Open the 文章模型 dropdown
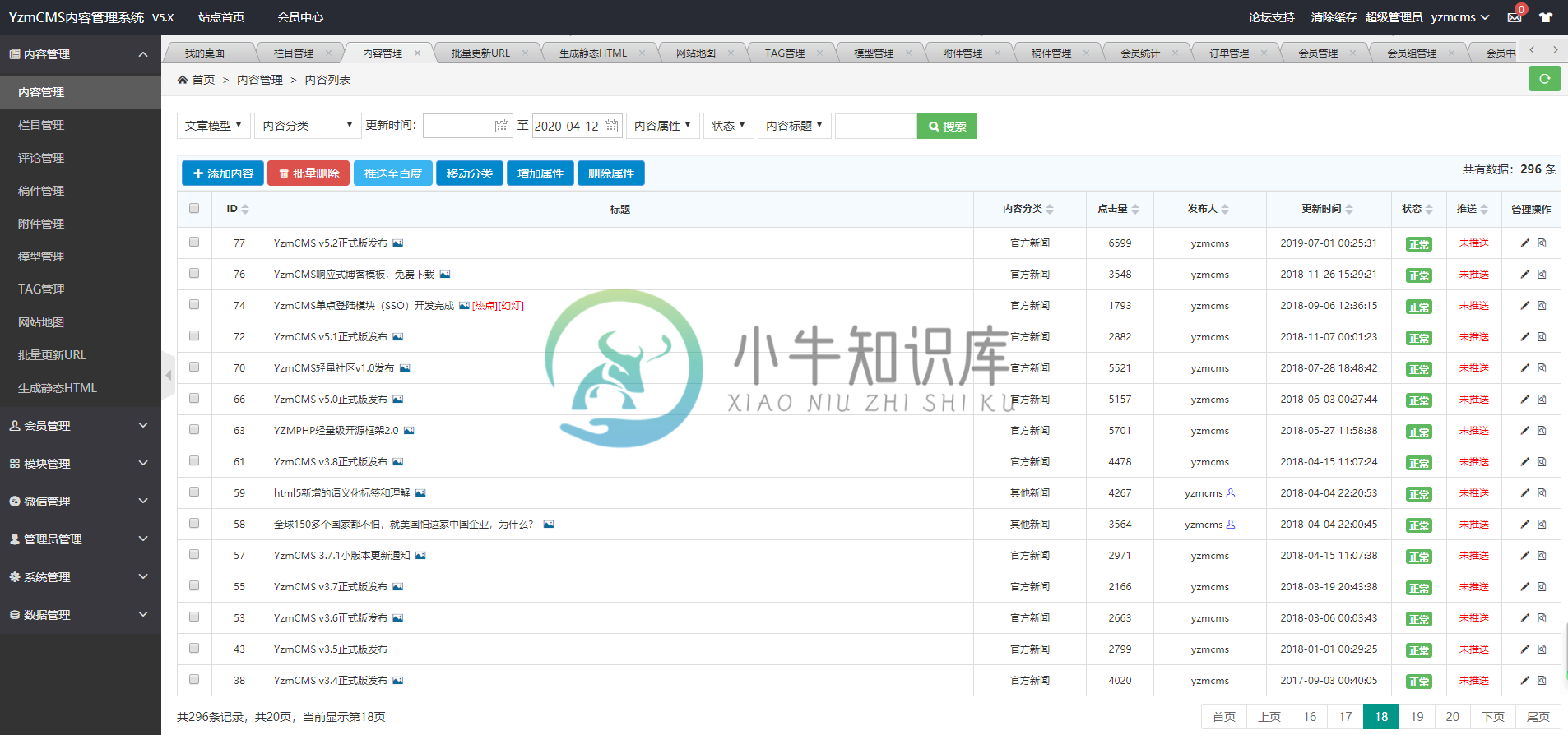 coord(214,126)
